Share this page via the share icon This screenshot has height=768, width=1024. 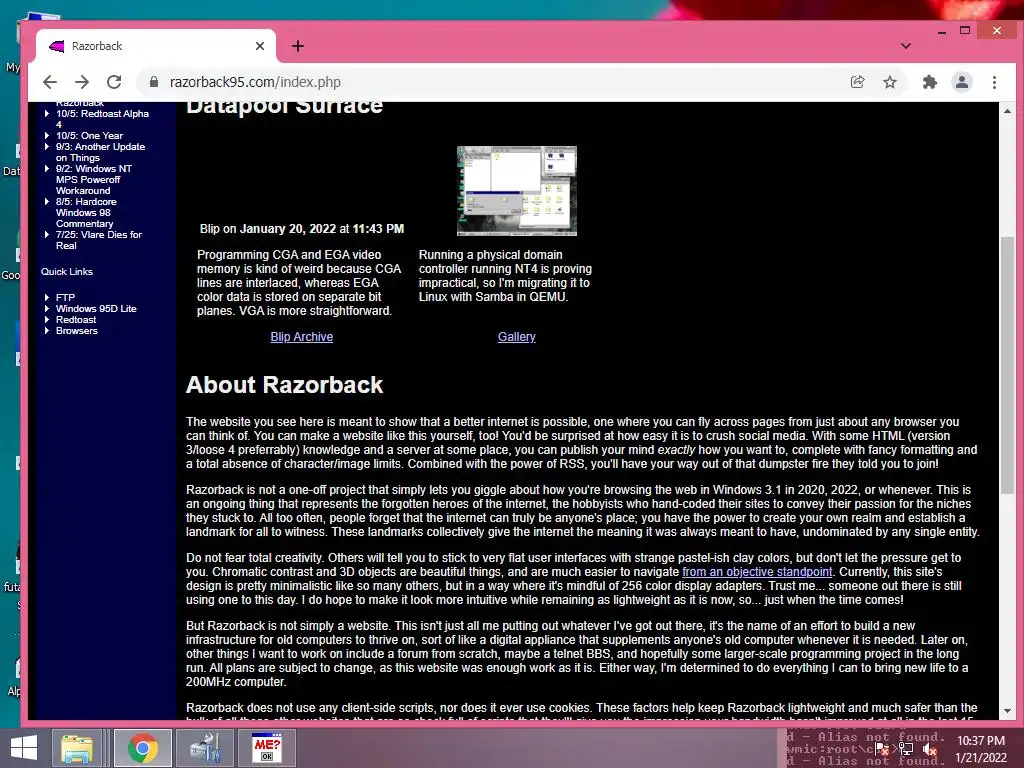point(857,82)
